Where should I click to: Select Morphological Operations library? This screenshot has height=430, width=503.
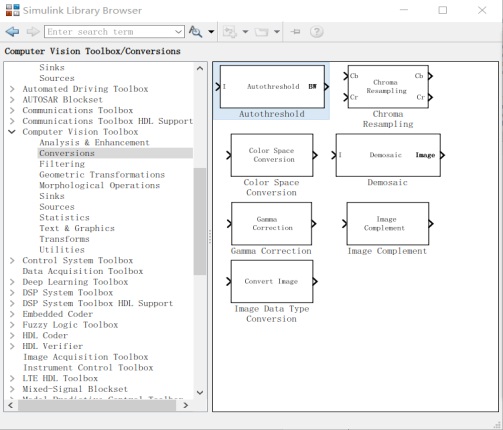(99, 185)
